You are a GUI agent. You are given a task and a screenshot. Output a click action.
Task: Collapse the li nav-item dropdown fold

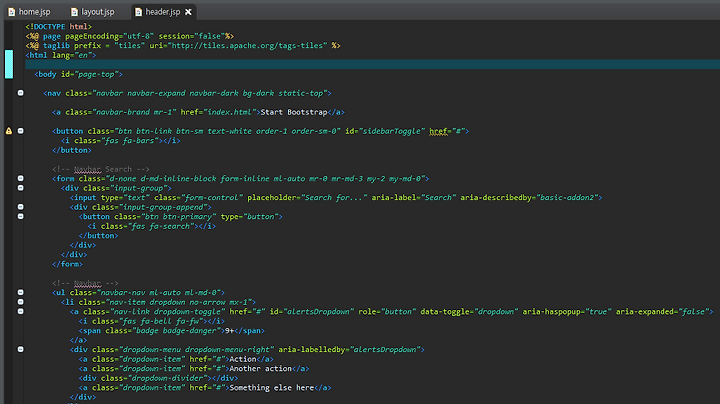pos(21,302)
